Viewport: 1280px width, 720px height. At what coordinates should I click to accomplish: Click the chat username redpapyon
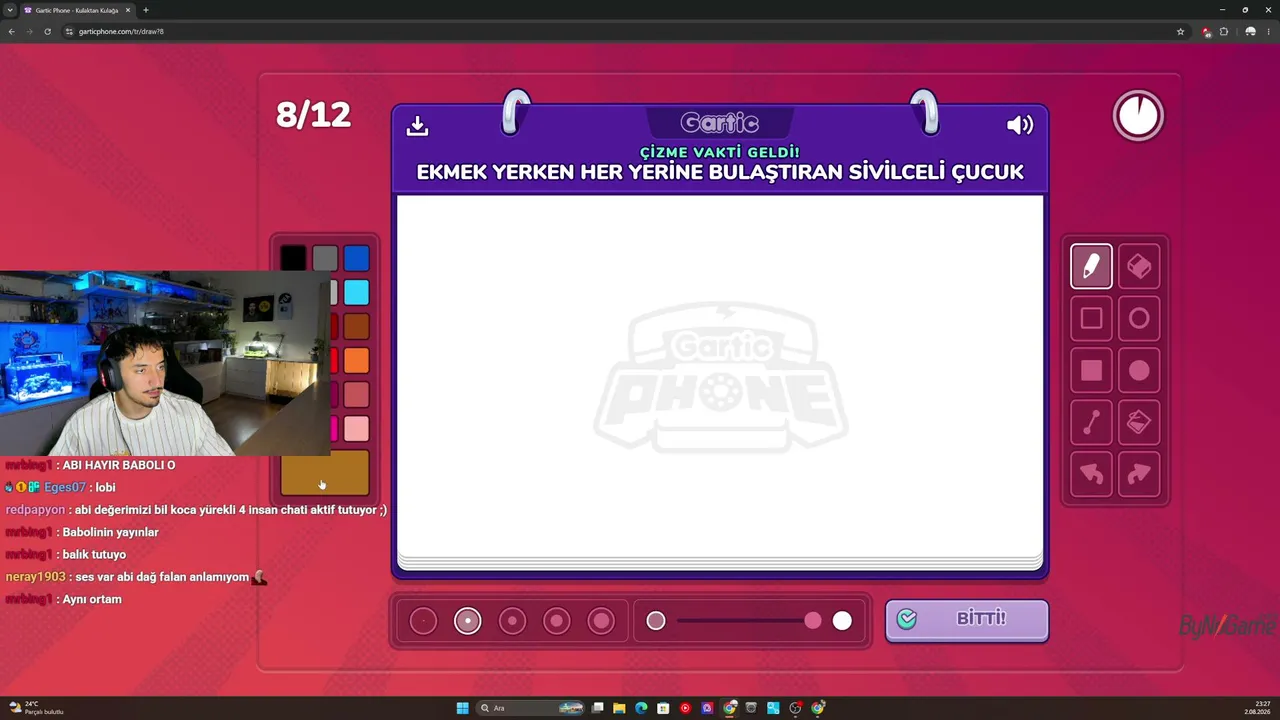pyautogui.click(x=35, y=510)
